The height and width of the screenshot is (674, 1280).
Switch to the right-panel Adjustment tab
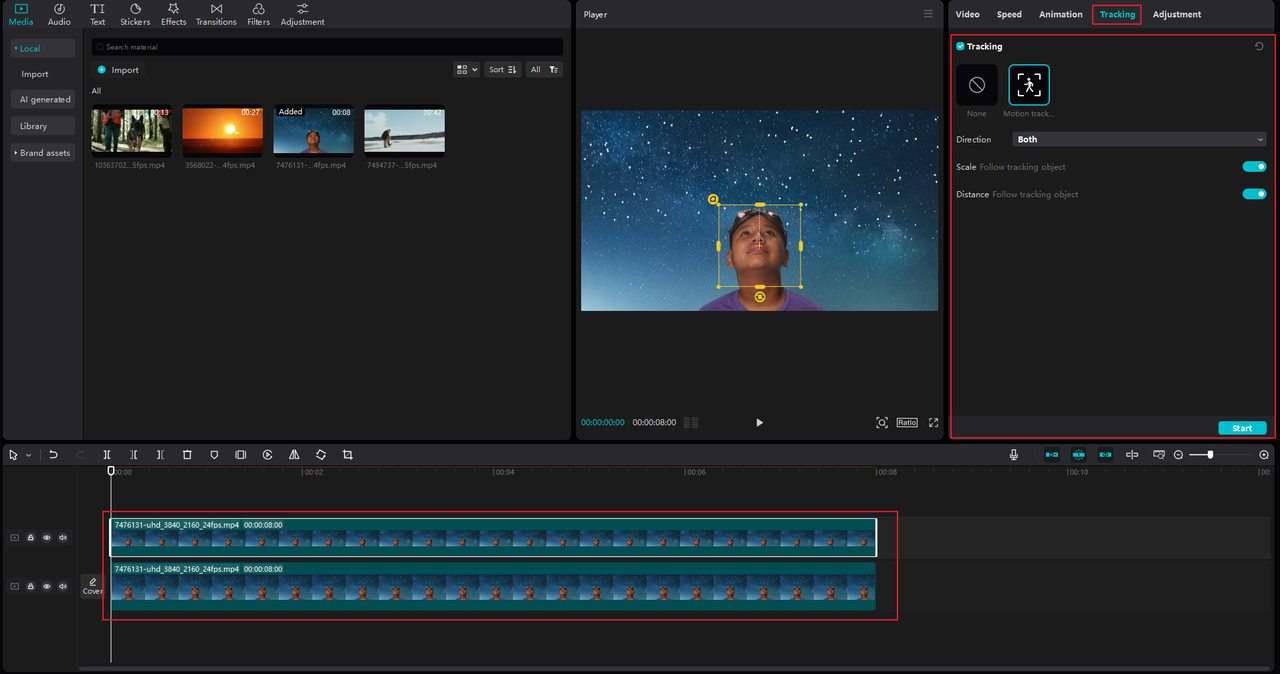pyautogui.click(x=1177, y=14)
